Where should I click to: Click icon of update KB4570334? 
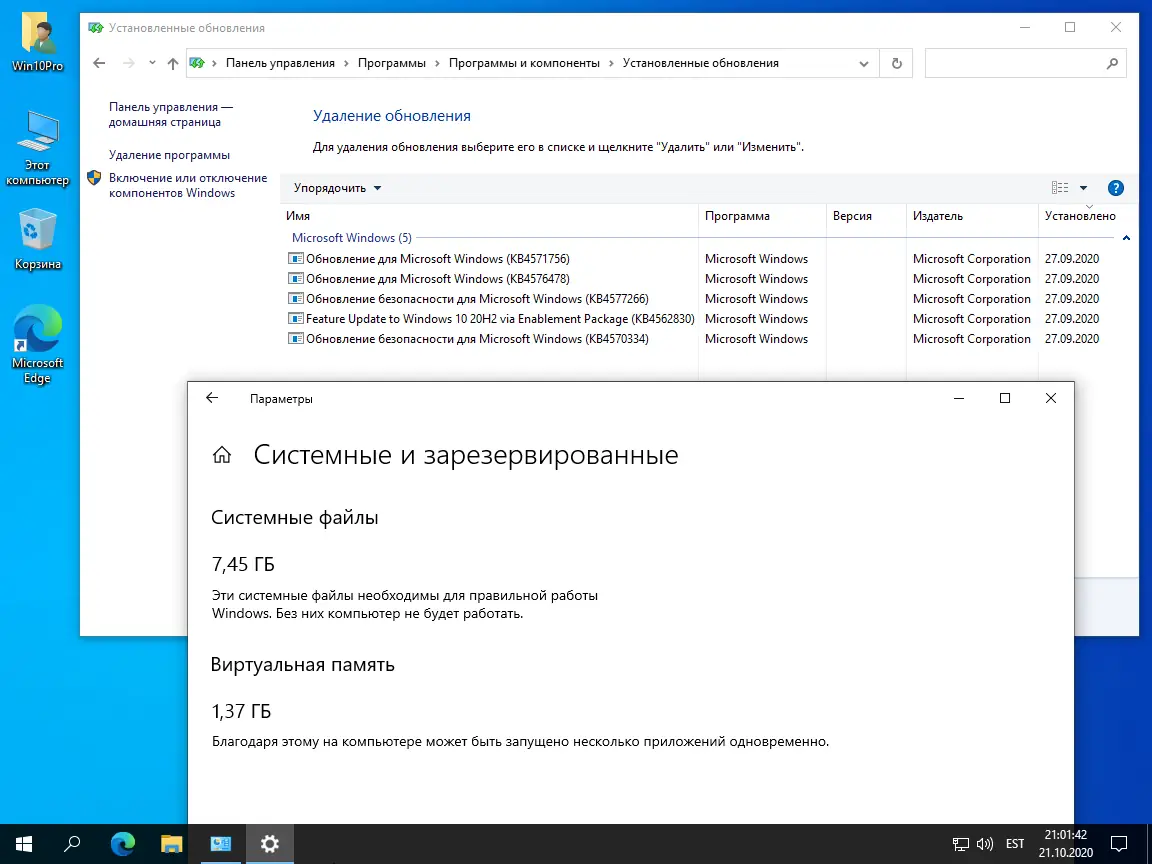pyautogui.click(x=295, y=338)
